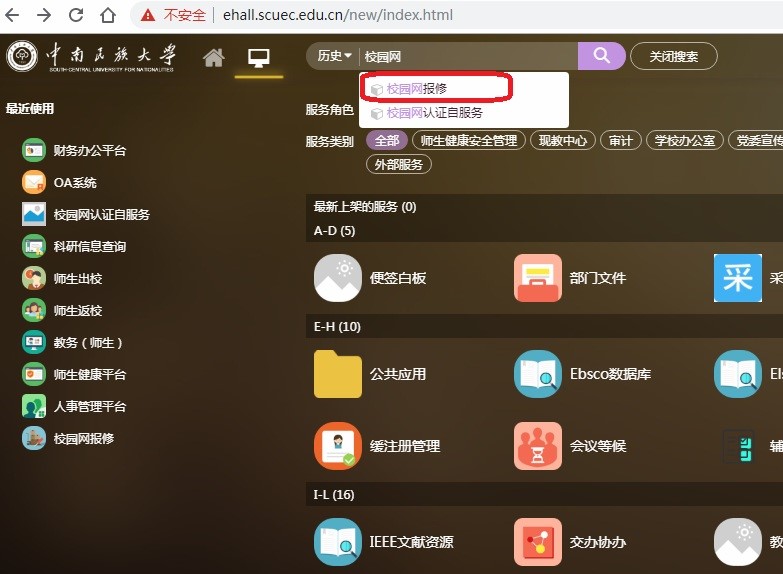Click the 关闭搜索 button
The width and height of the screenshot is (783, 574).
point(673,57)
